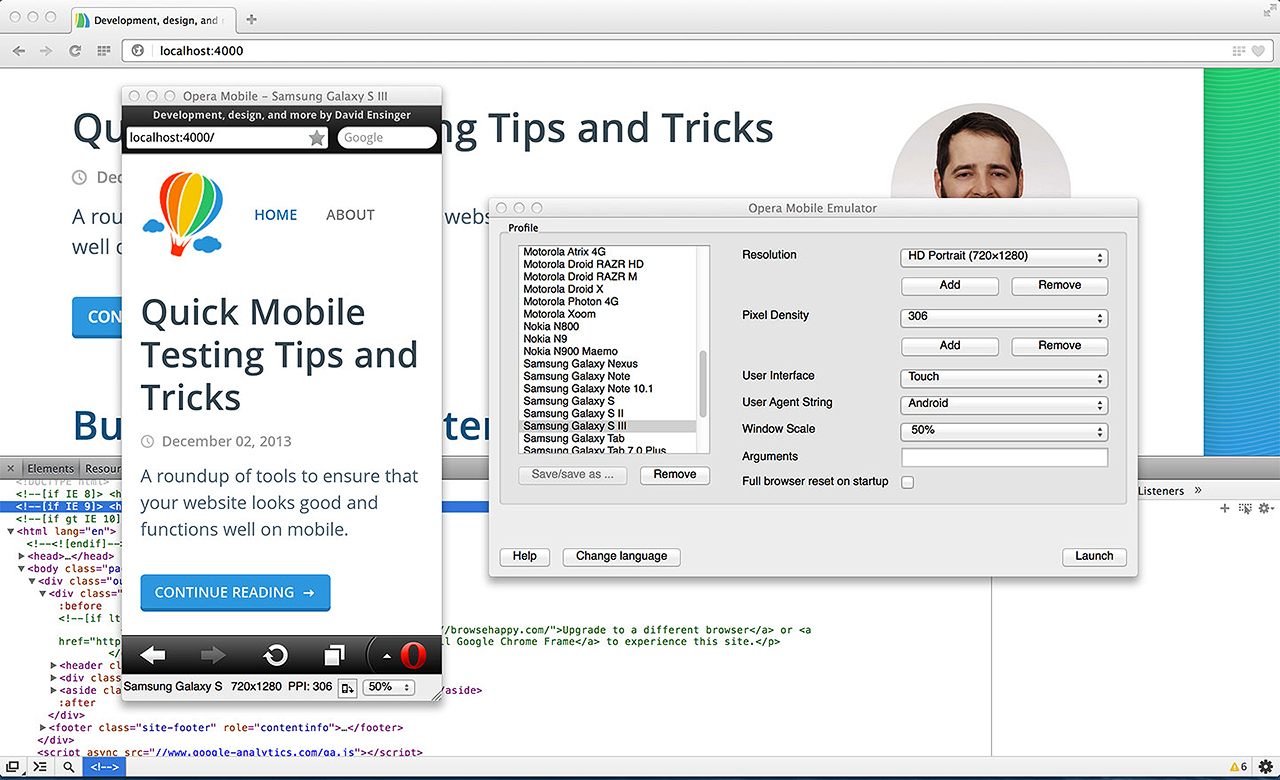Screen dimensions: 1280x780
Task: Switch to the Resources tab in DevTools
Action: point(102,468)
